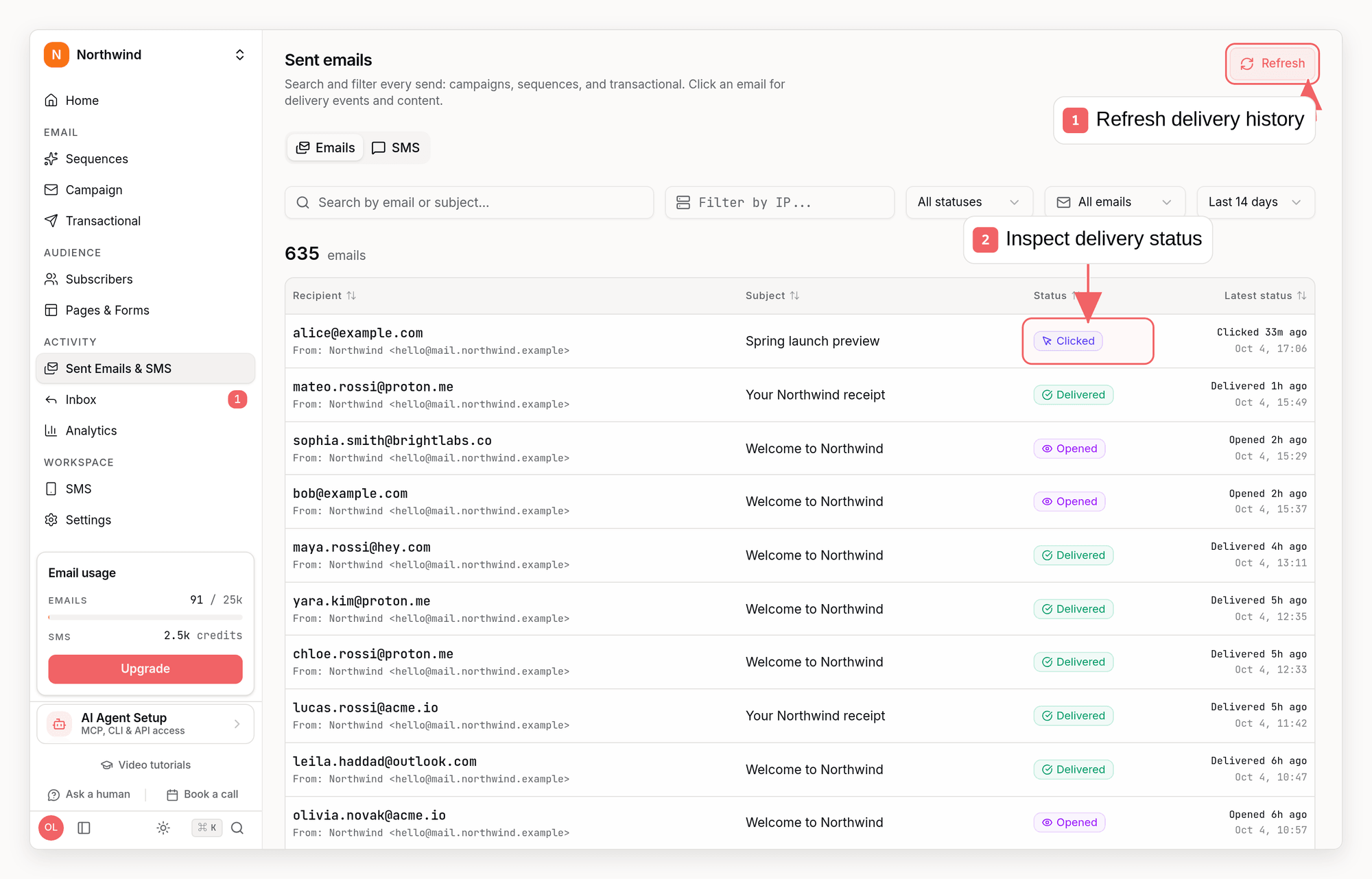Click Opened badge for sophia.smith@brightlabs.co
1372x879 pixels.
[1069, 449]
